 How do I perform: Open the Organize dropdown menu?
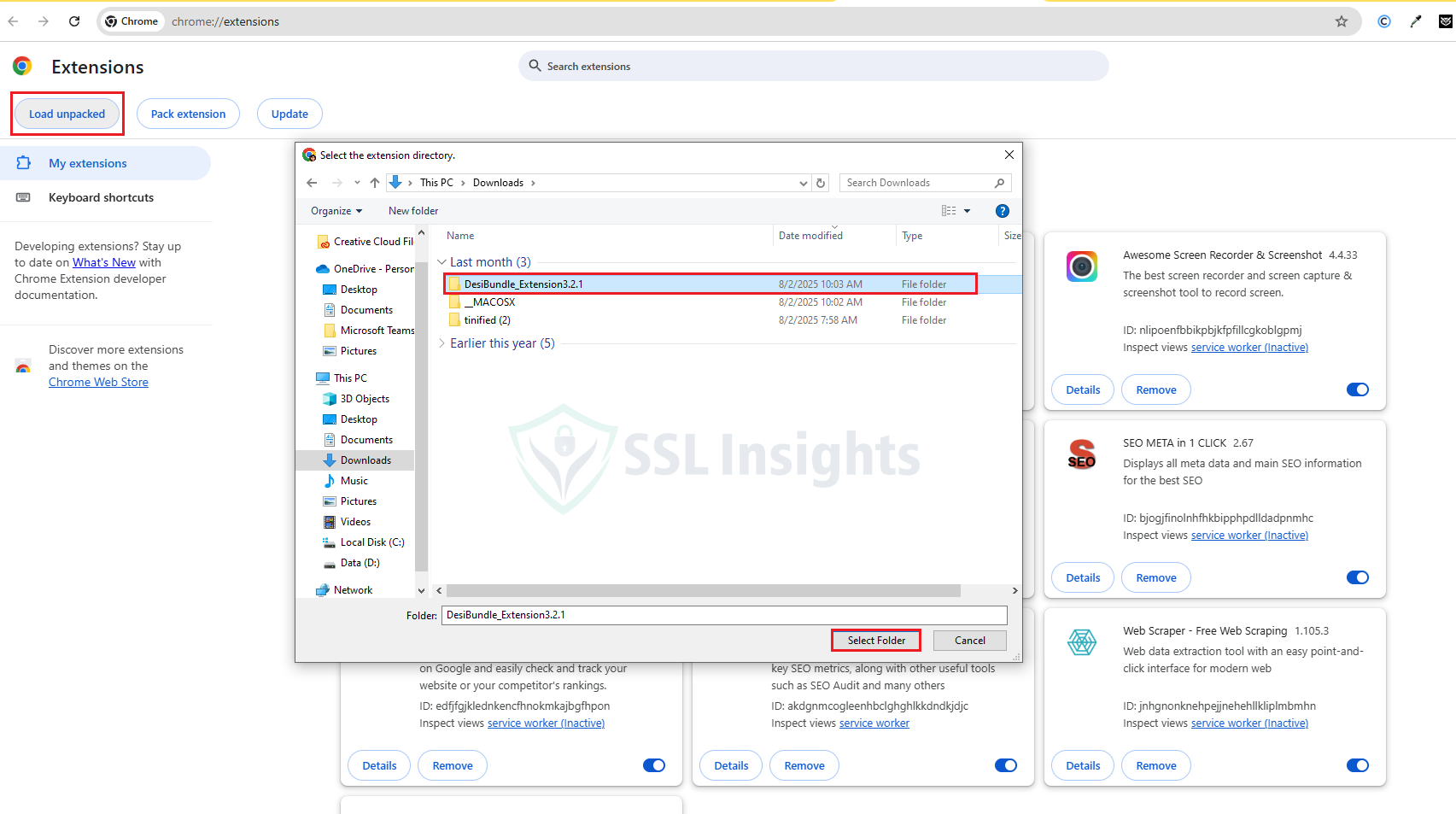coord(336,211)
